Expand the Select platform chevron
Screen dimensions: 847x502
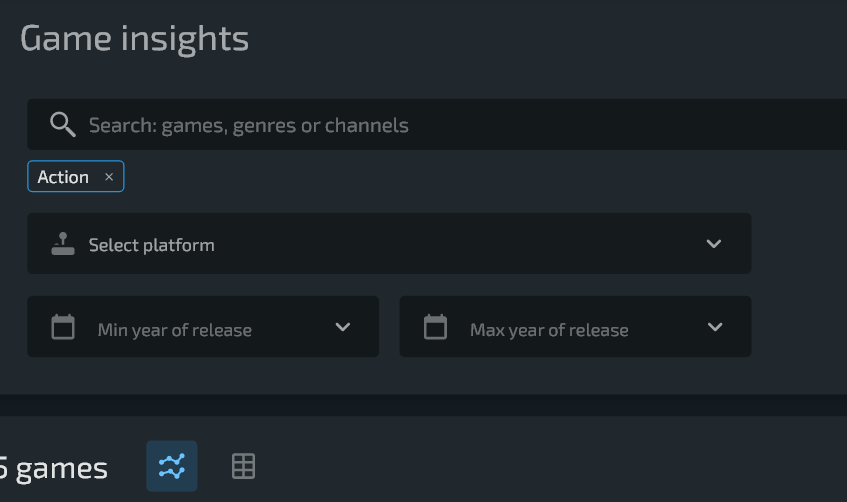click(x=714, y=244)
